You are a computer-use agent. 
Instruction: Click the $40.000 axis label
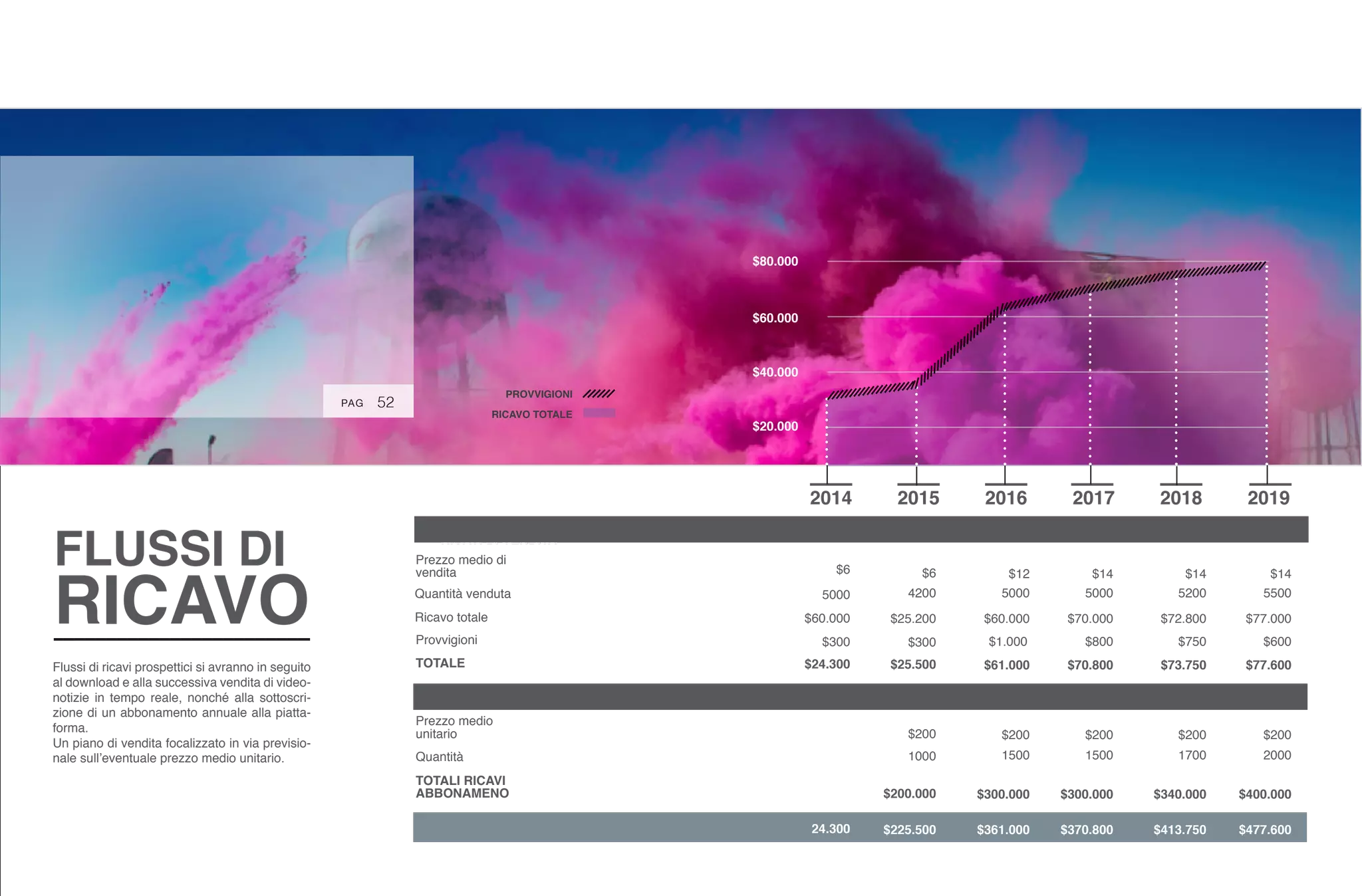click(775, 372)
